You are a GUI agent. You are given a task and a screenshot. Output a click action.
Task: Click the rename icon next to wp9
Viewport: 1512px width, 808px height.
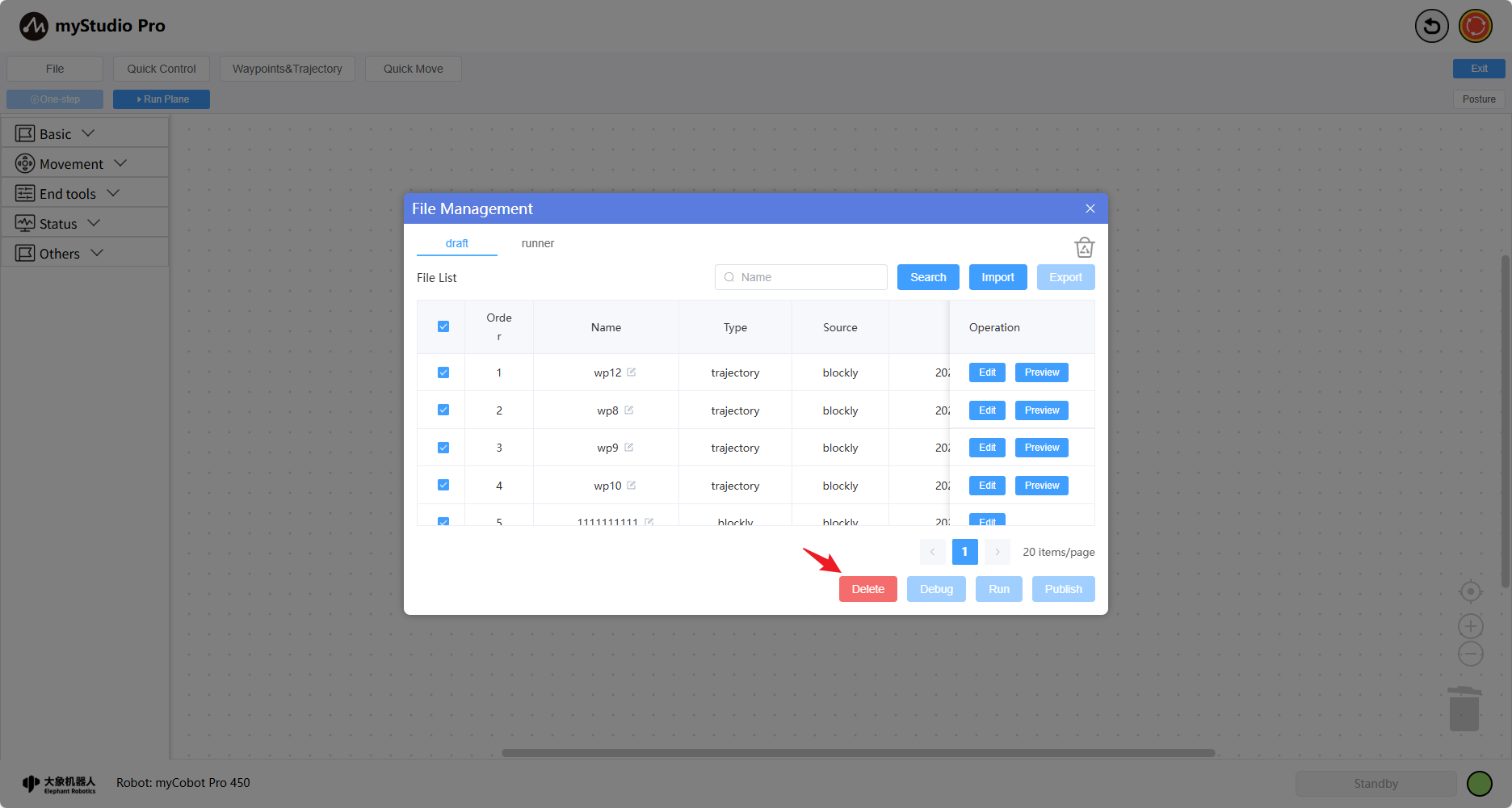[629, 448]
